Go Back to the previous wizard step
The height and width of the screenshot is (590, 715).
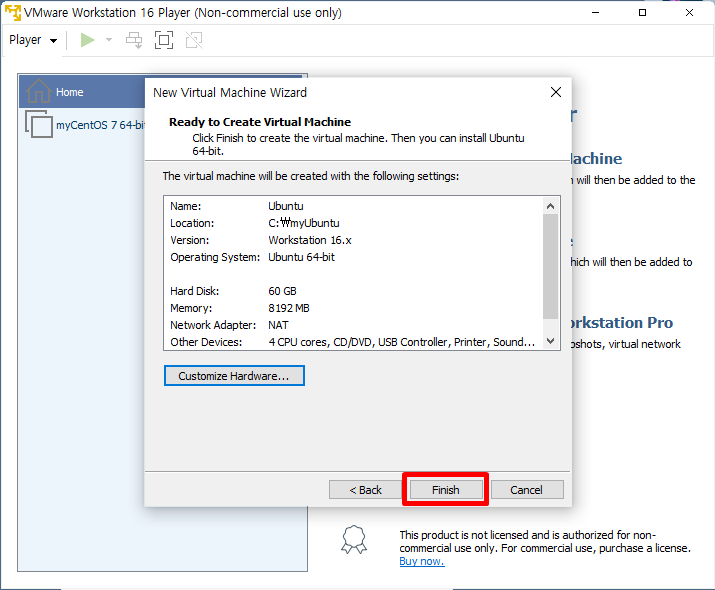click(x=365, y=490)
